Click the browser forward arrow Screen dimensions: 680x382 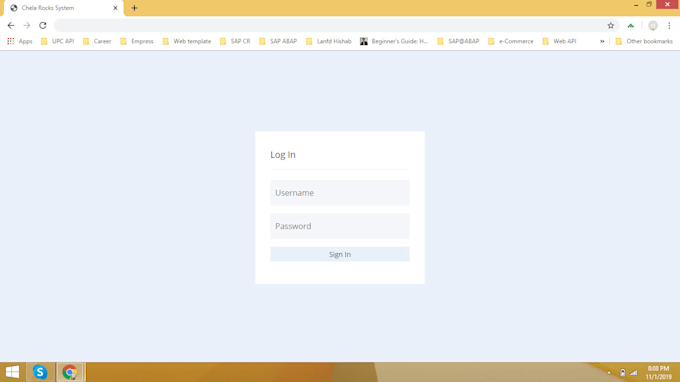(x=27, y=26)
